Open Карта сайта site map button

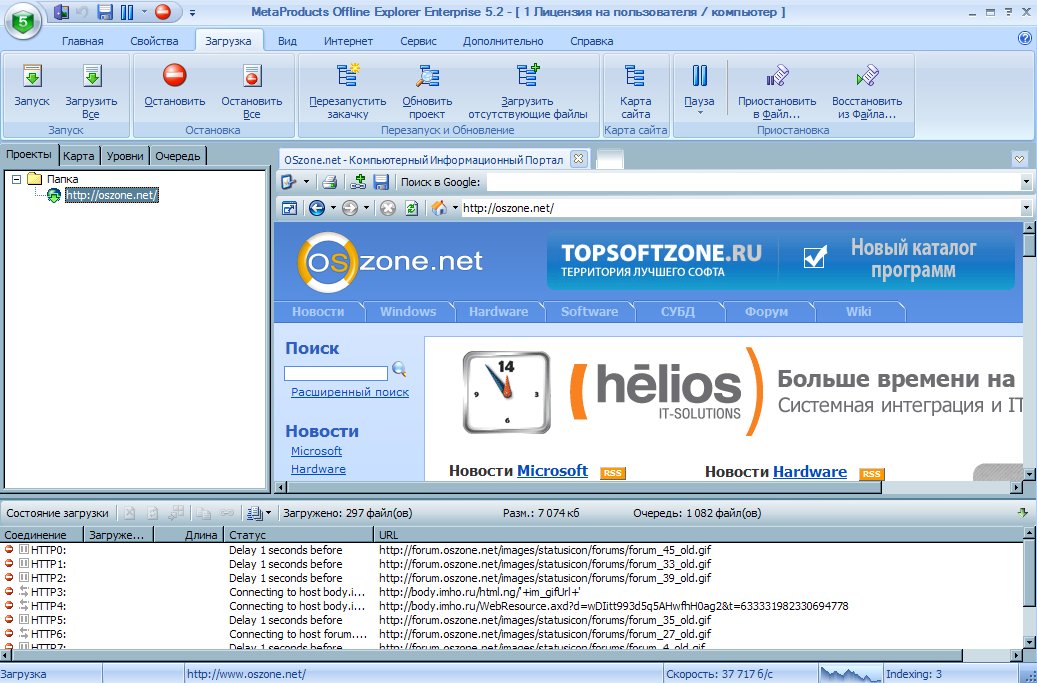click(635, 92)
